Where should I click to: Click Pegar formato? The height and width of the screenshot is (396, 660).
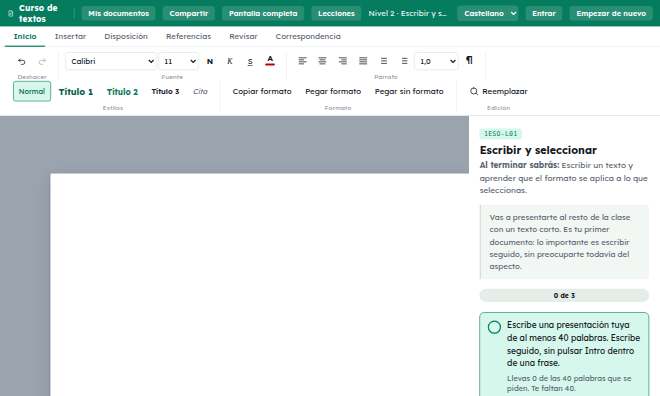pos(333,91)
